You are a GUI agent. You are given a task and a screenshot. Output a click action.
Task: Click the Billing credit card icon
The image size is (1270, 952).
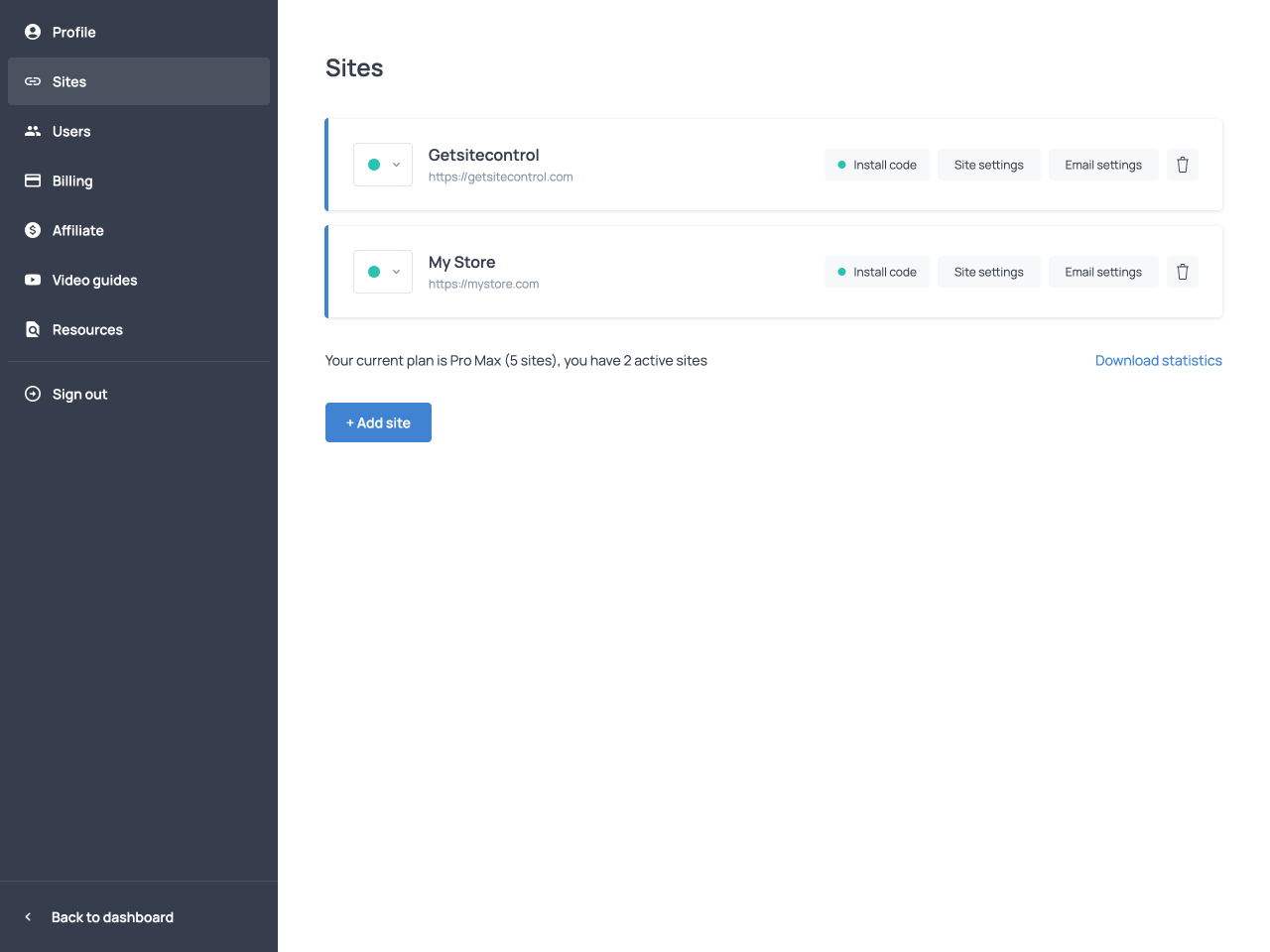(33, 180)
